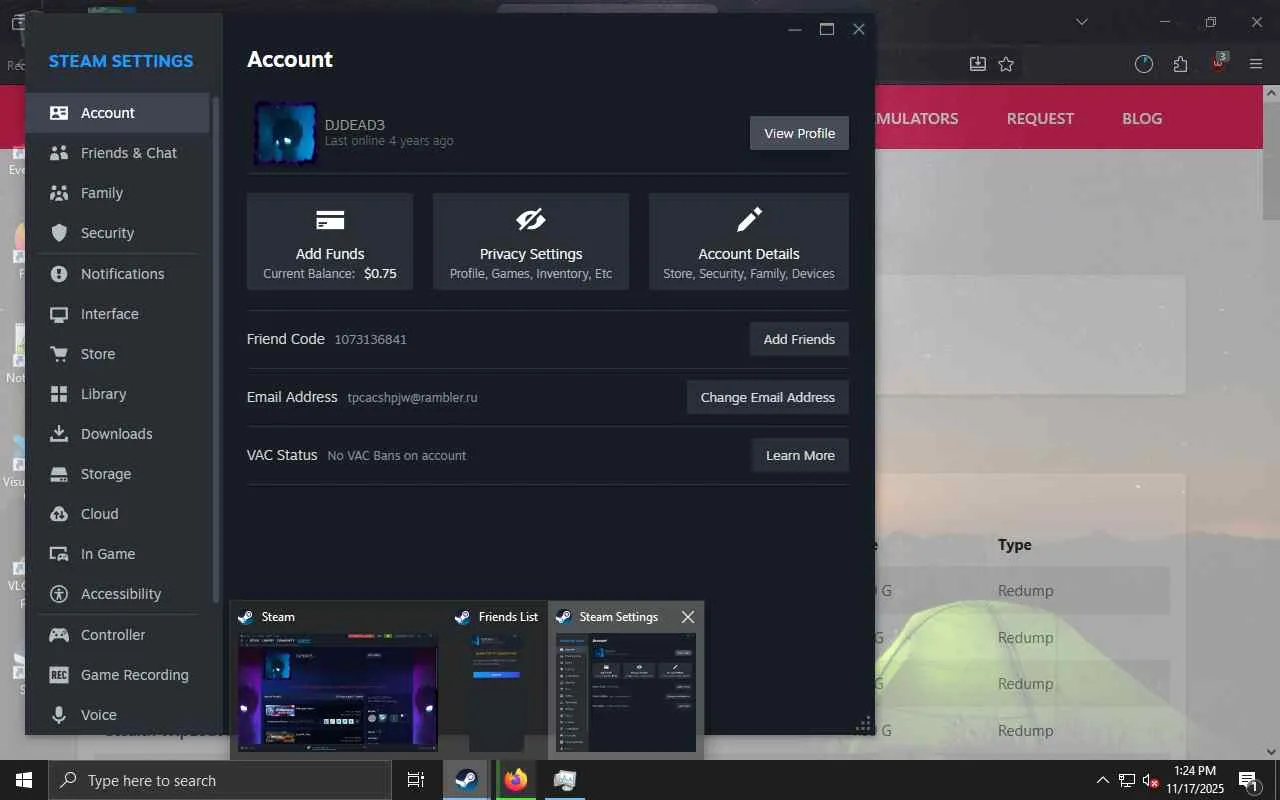The image size is (1280, 800).
Task: Open Friends & Chat settings
Action: 118,153
